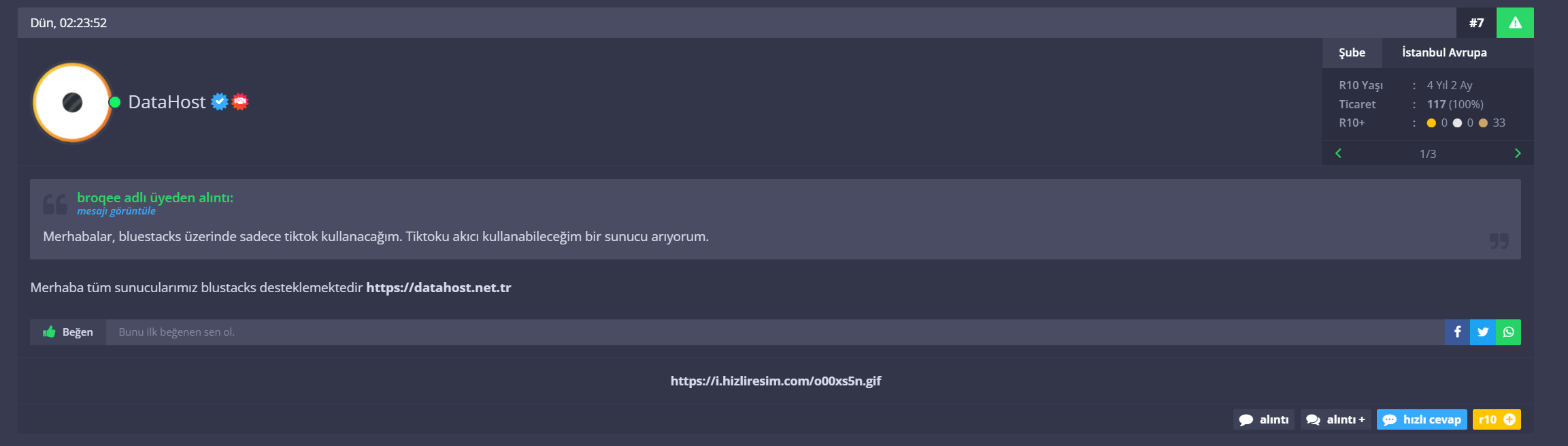The width and height of the screenshot is (1568, 446).
Task: Click the alıntı + multi-quote button
Action: (1336, 419)
